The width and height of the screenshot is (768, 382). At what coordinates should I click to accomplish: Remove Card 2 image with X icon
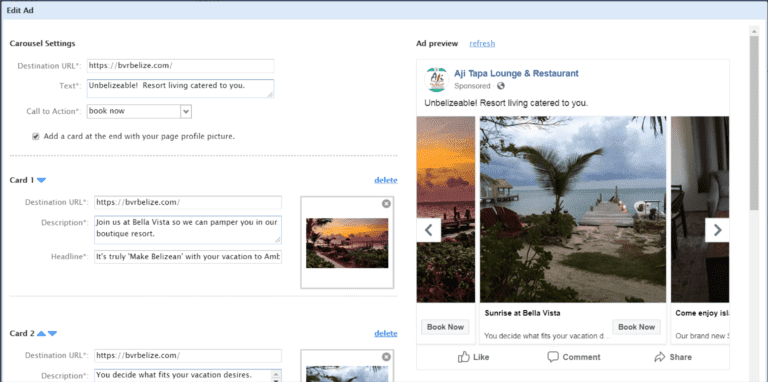pos(386,357)
